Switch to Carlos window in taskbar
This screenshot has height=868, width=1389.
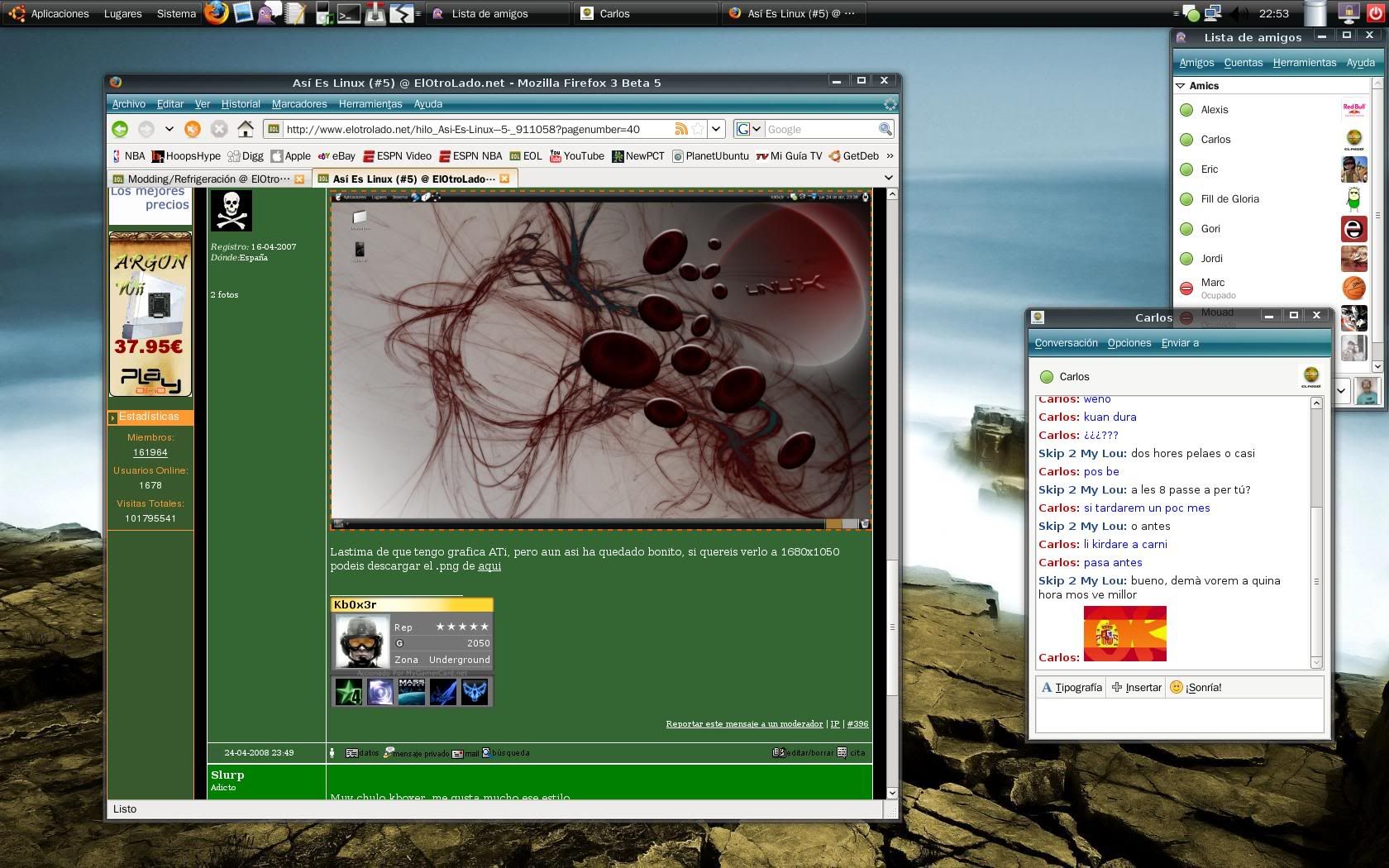[x=645, y=13]
